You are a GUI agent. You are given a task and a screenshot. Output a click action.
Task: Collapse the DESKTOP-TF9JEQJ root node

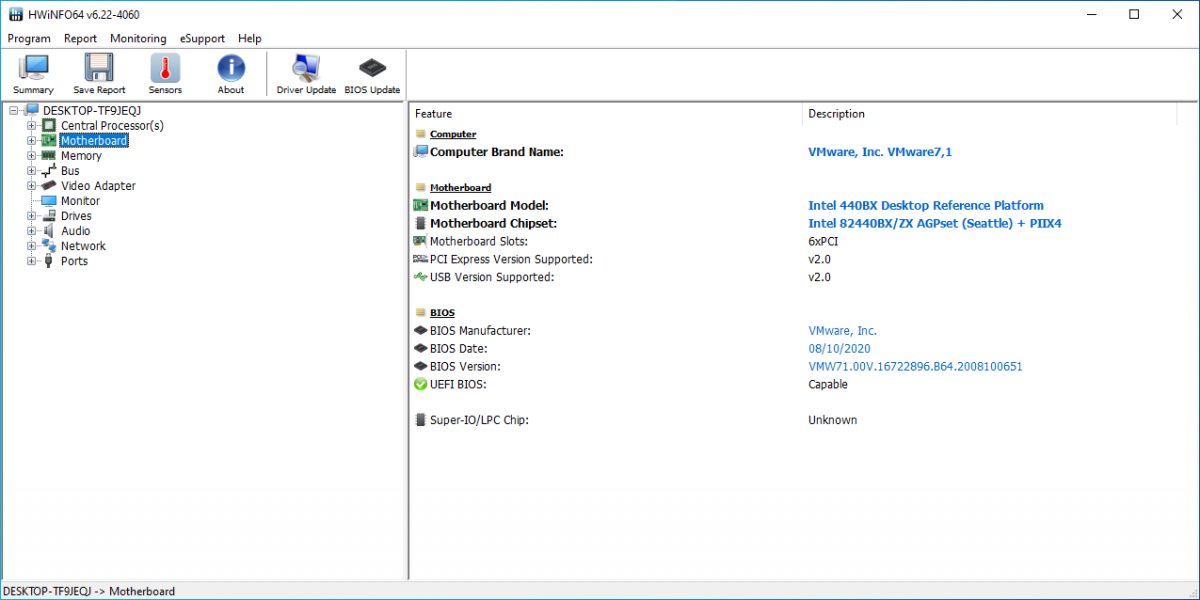click(14, 111)
